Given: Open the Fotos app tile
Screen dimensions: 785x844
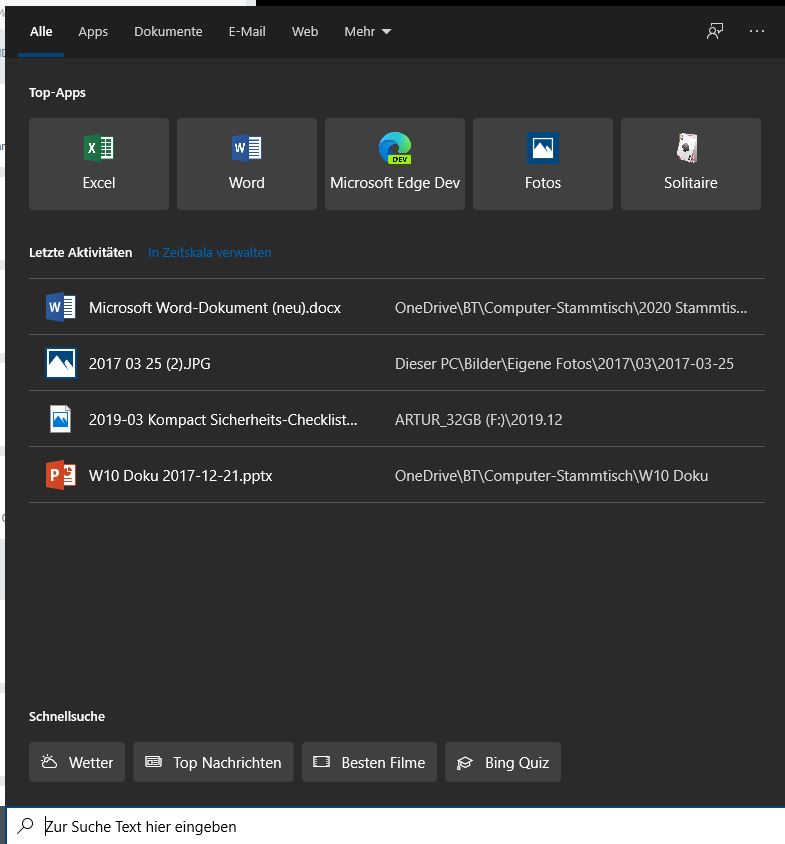Looking at the screenshot, I should click(x=543, y=164).
